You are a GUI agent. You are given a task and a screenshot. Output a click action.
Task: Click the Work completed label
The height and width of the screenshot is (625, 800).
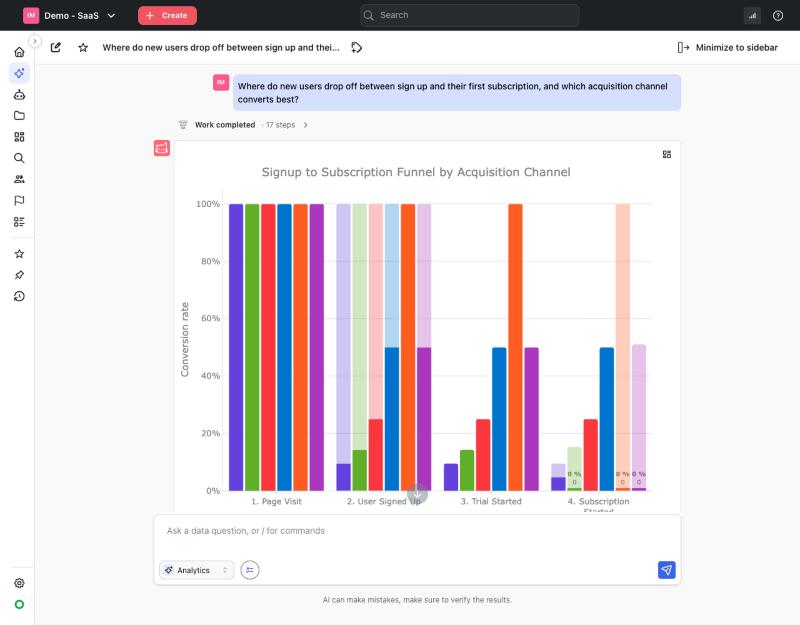pyautogui.click(x=225, y=125)
